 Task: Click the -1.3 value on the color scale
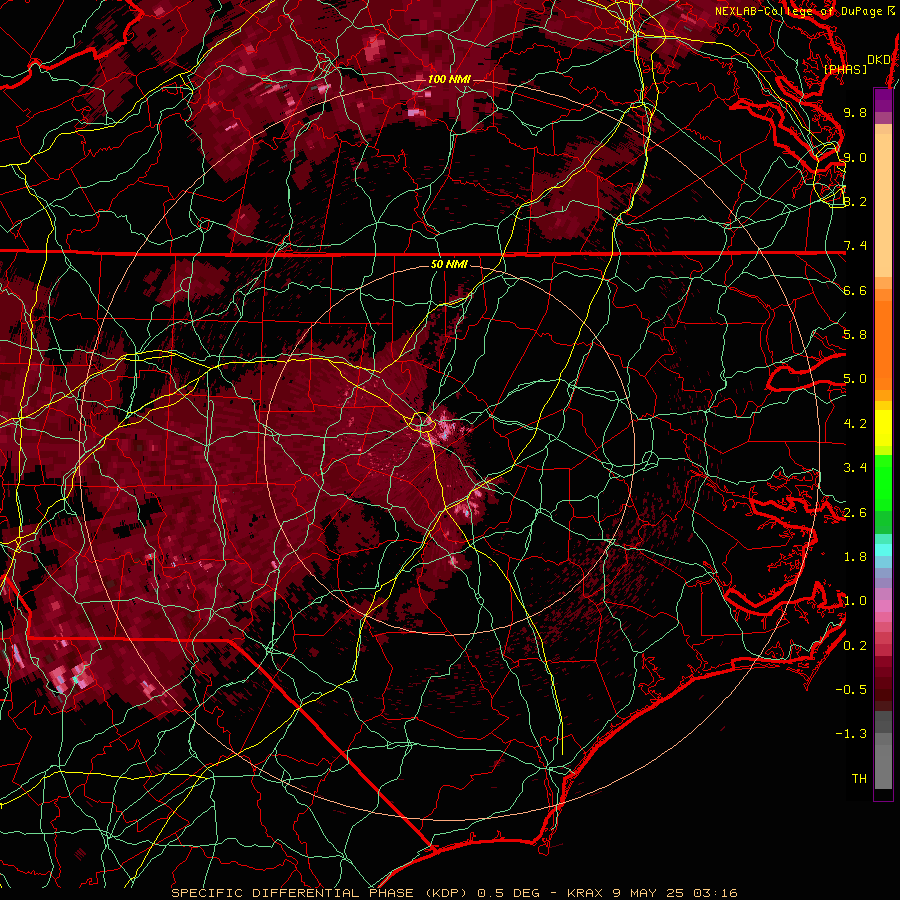[x=851, y=734]
